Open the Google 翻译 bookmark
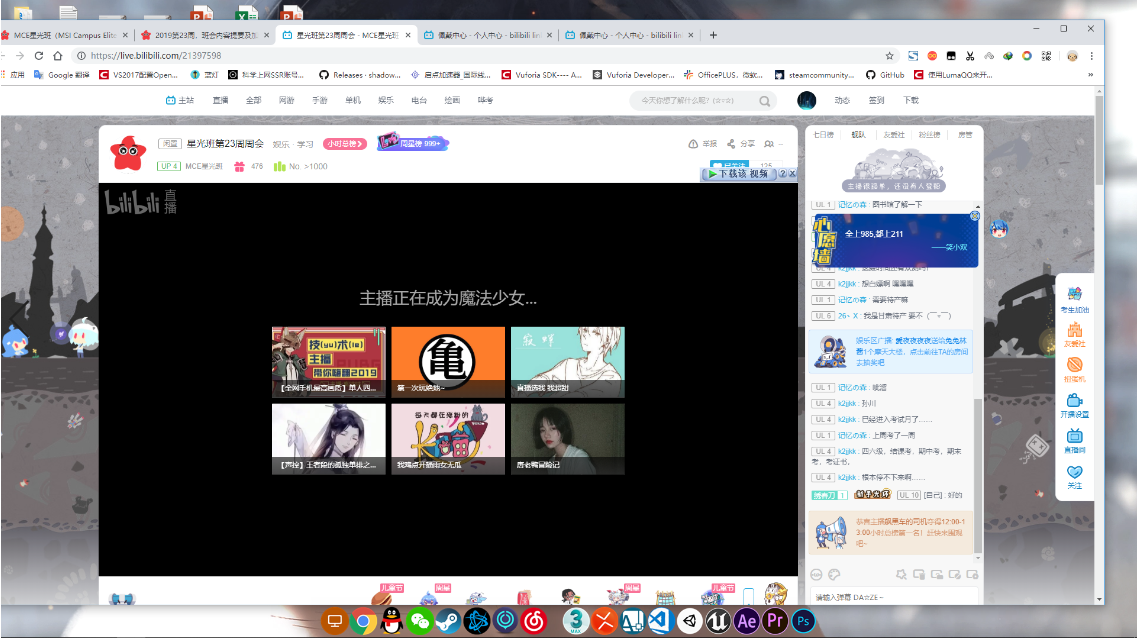Screen dimensions: 1139x639 pos(62,75)
